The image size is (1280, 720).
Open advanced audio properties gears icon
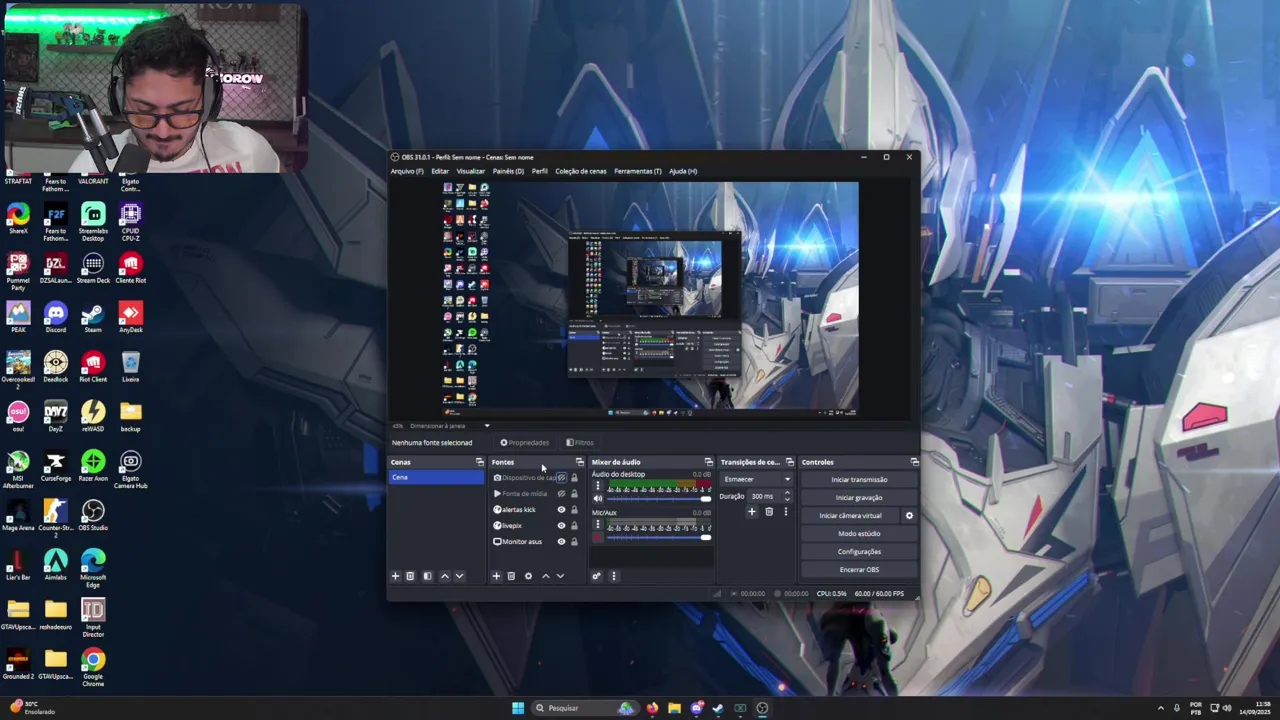coord(596,576)
